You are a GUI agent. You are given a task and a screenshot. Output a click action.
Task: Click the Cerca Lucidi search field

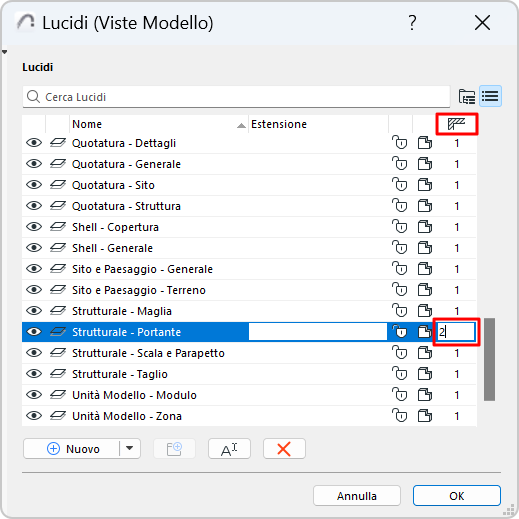pyautogui.click(x=236, y=97)
